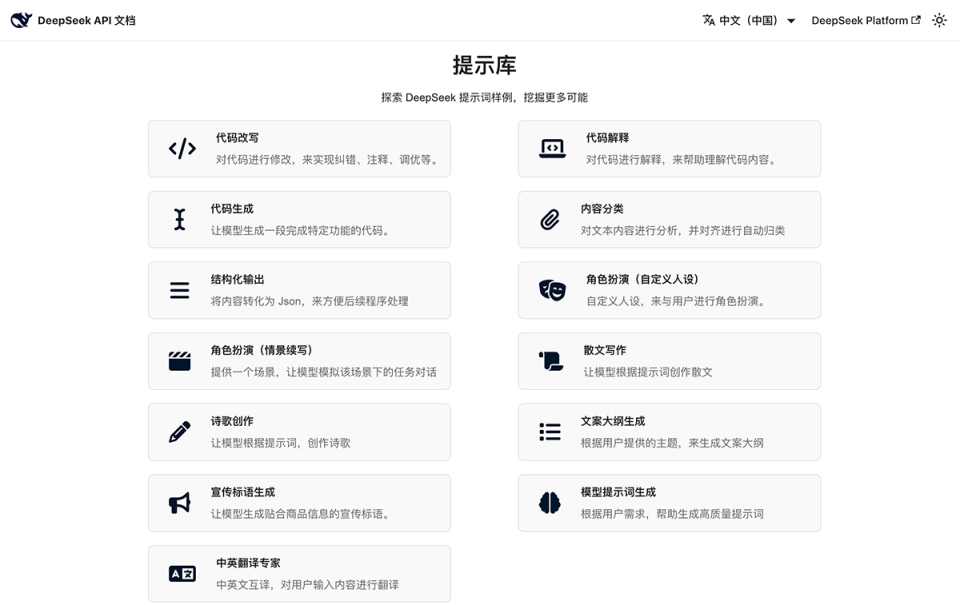
Task: Click the 模型提示词生成 brain icon
Action: [x=549, y=503]
